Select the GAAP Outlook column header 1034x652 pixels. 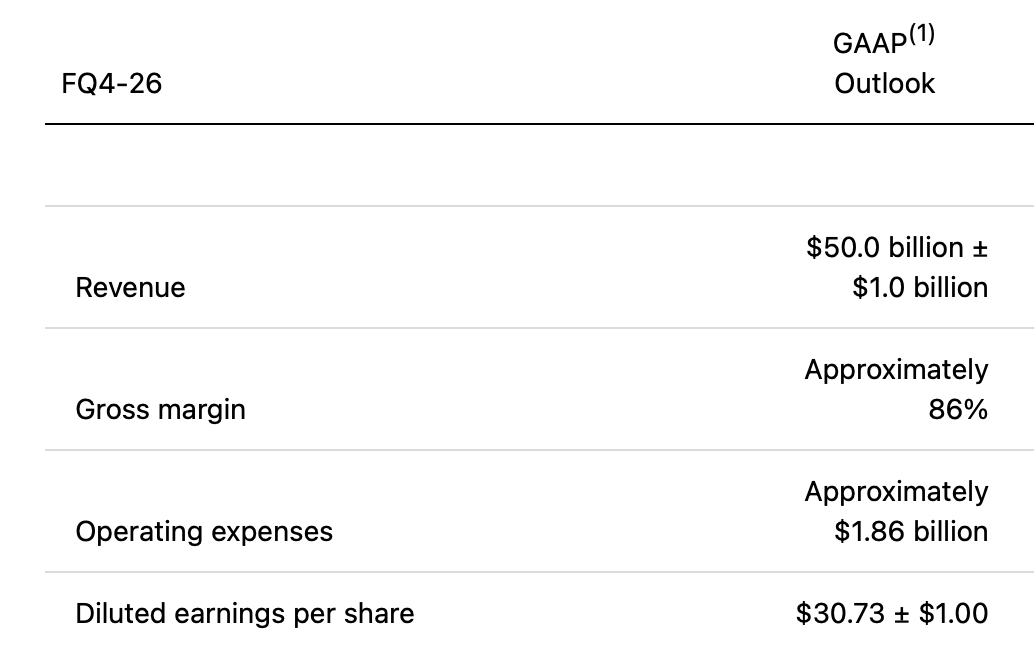(884, 61)
